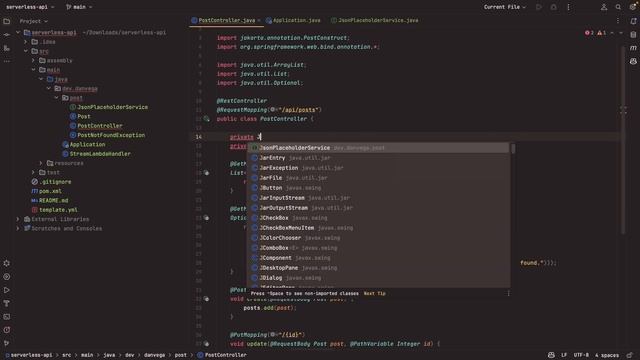Open completion popup options menu
This screenshot has width=640, height=360.
508,293
